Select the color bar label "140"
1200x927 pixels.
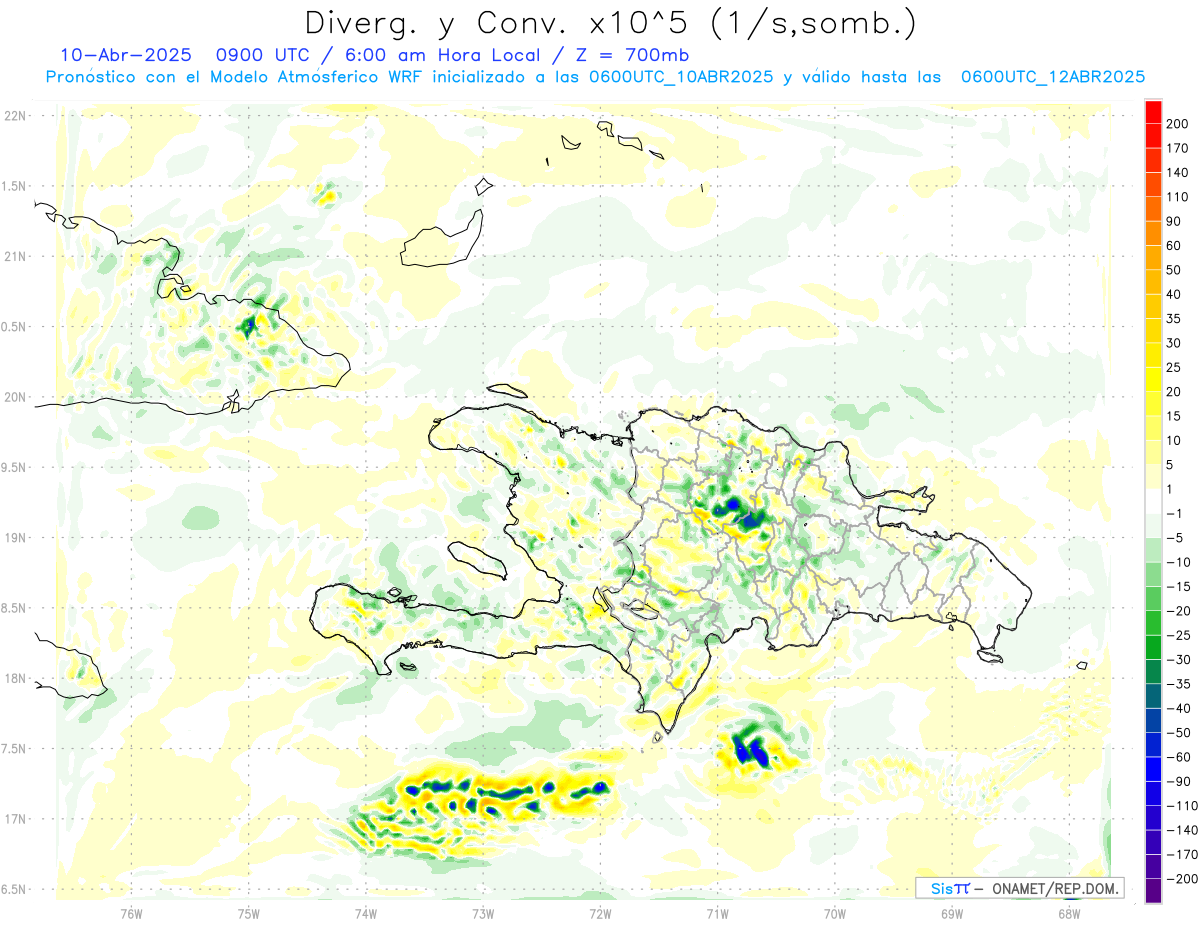tap(1178, 173)
